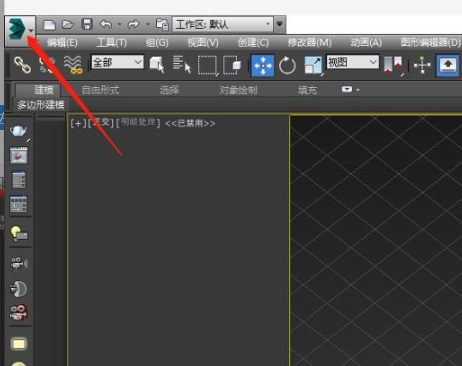Toggle the Keyboard Shortcut Override button
Image resolution: width=462 pixels, height=366 pixels.
point(448,65)
